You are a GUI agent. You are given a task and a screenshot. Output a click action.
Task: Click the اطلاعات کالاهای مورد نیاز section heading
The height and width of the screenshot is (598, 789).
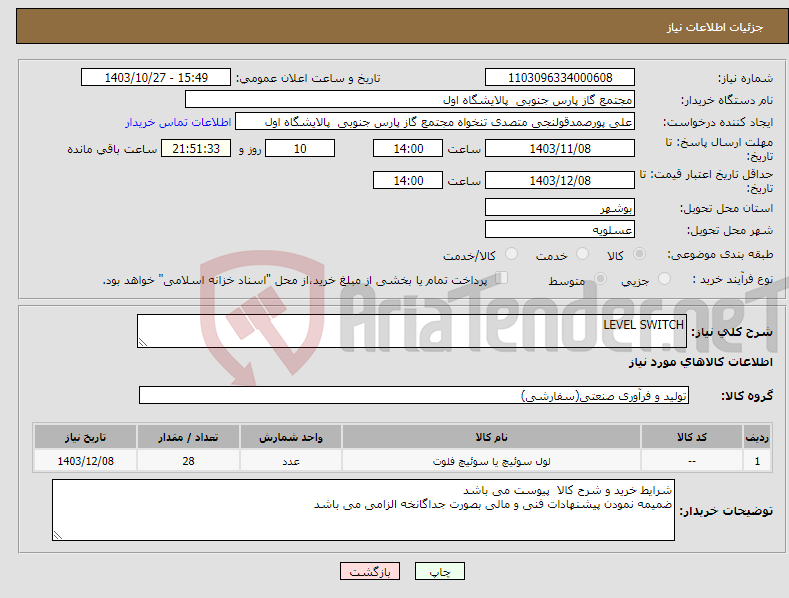pos(700,362)
